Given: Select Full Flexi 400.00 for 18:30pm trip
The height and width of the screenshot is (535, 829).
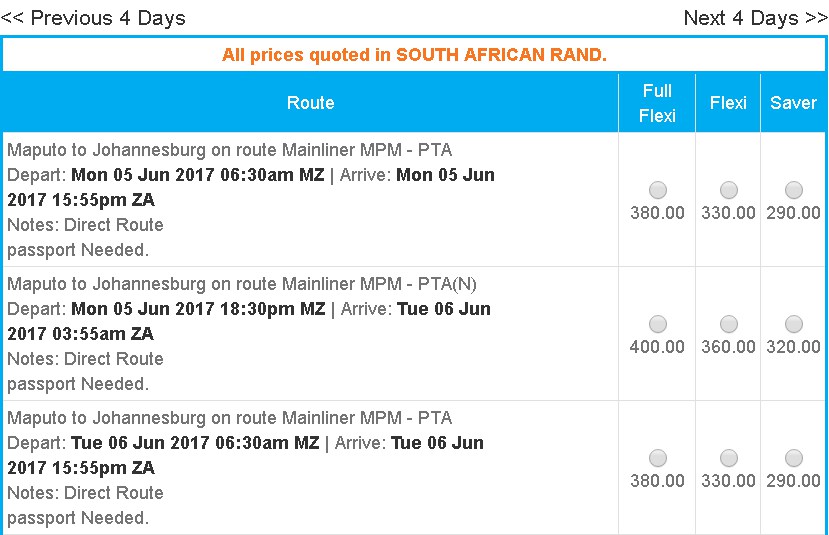Looking at the screenshot, I should pyautogui.click(x=658, y=324).
